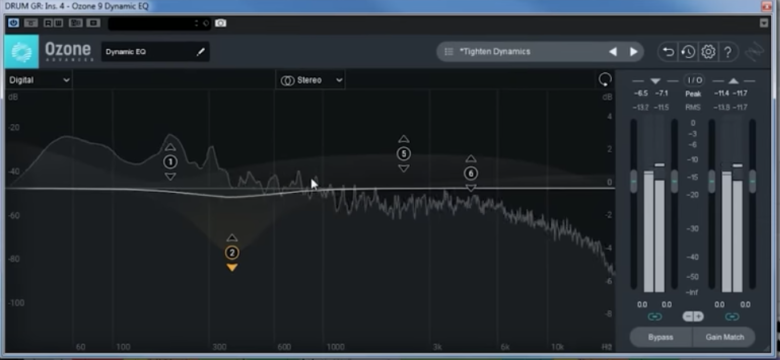
Task: Open the plugin window menu arrow
Action: point(764,23)
